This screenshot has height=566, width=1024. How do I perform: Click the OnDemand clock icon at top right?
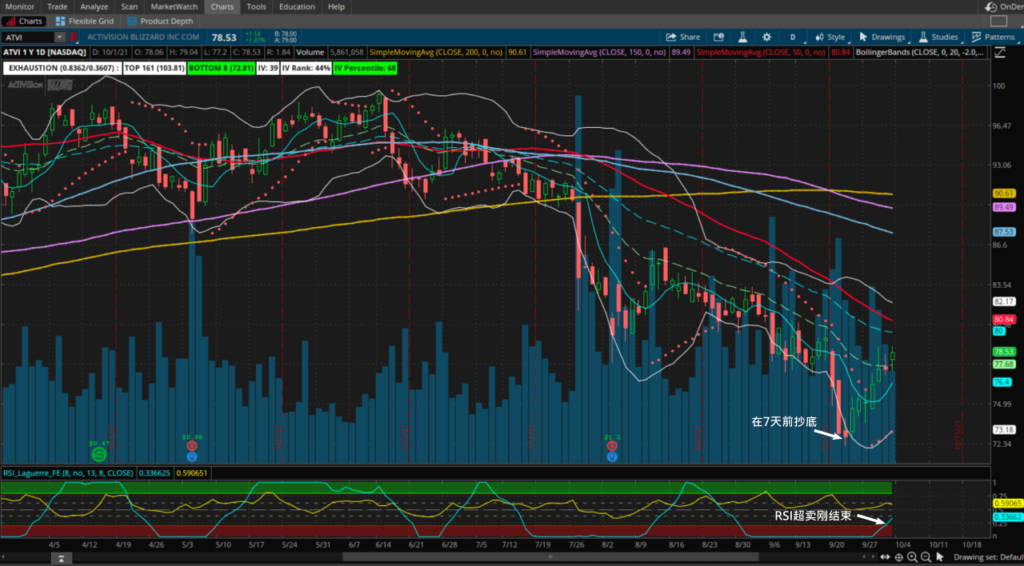pyautogui.click(x=991, y=7)
